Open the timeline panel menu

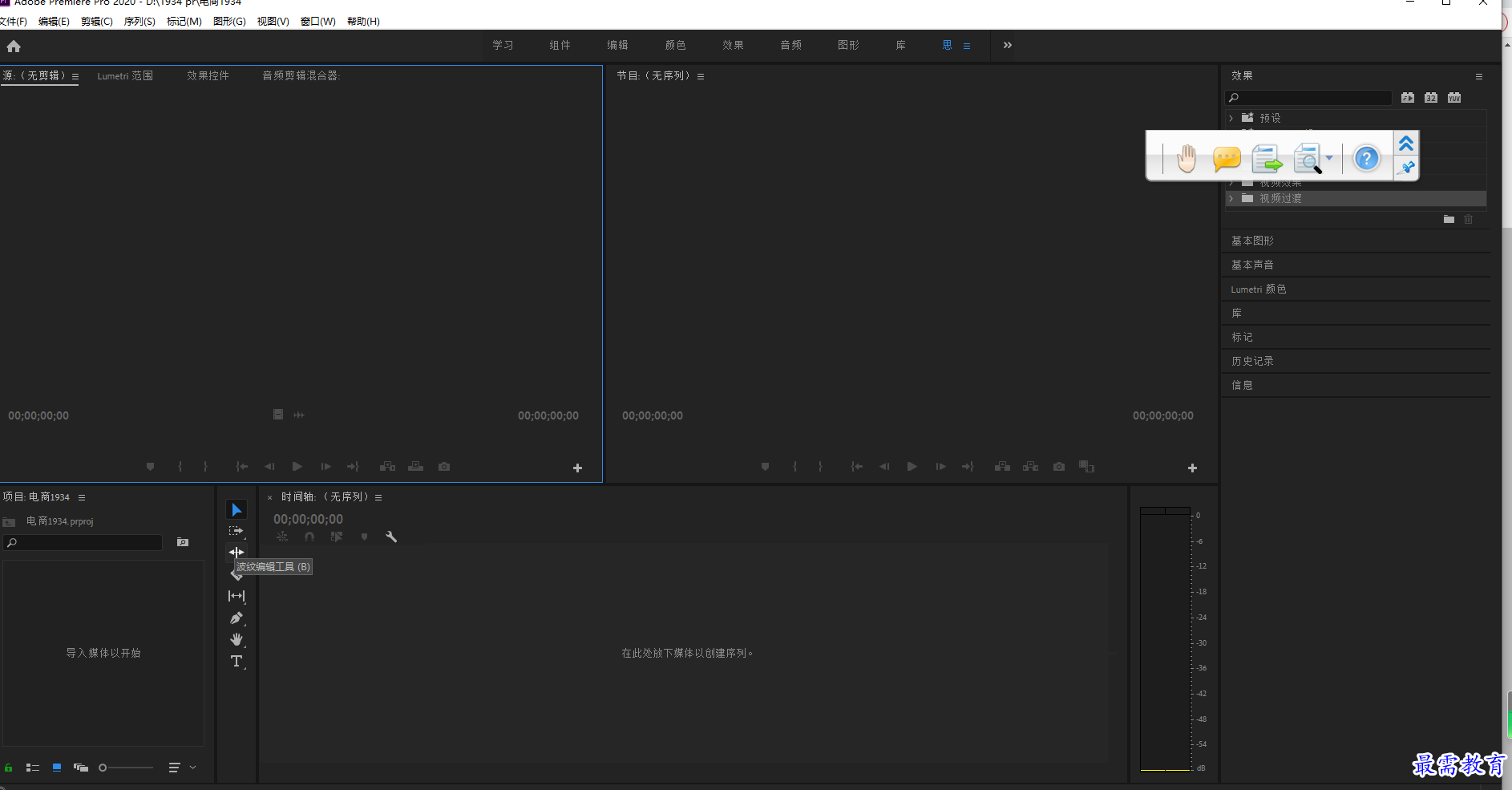pyautogui.click(x=378, y=498)
